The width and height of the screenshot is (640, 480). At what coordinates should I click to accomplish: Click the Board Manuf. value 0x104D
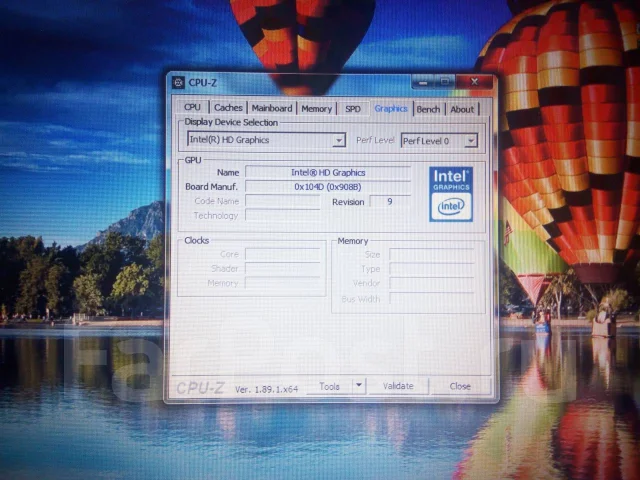(328, 187)
